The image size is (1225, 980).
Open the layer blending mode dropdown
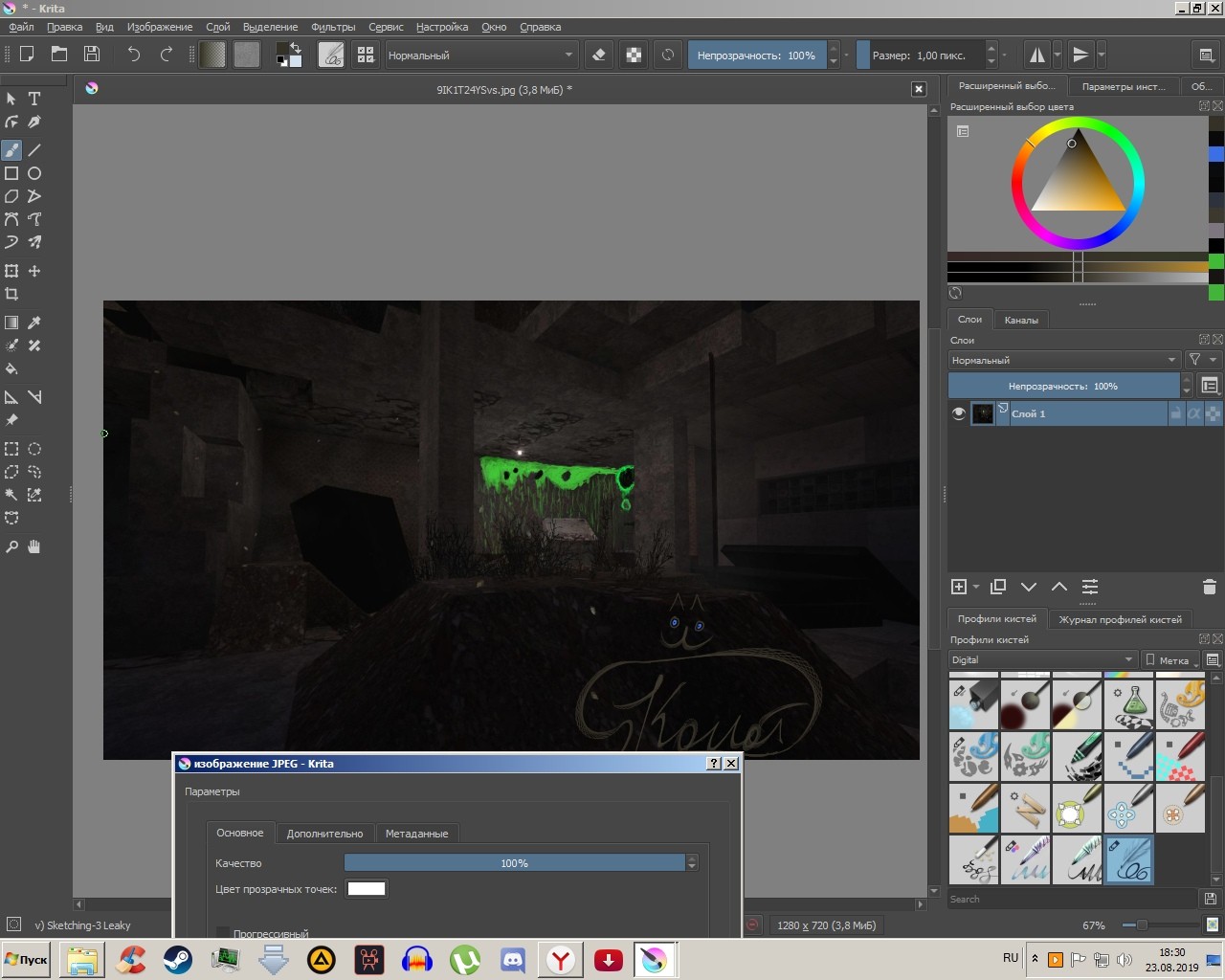[1064, 360]
